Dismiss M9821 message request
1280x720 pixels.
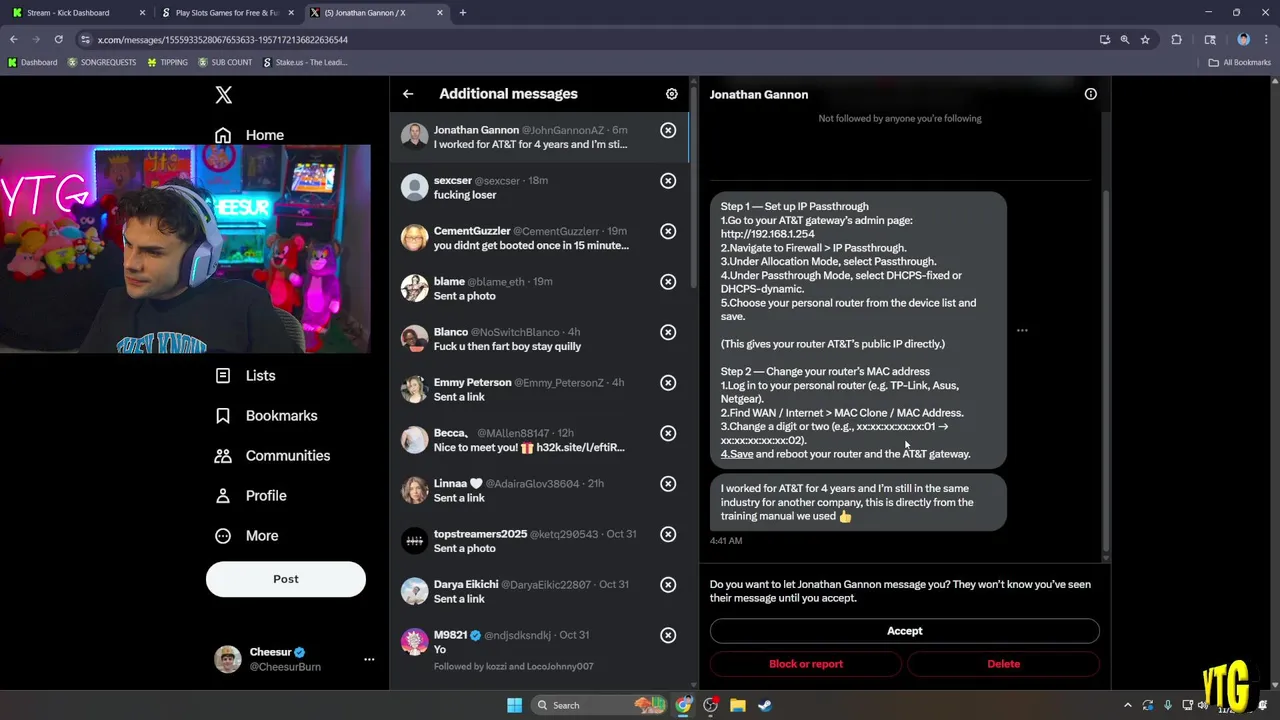pyautogui.click(x=668, y=635)
